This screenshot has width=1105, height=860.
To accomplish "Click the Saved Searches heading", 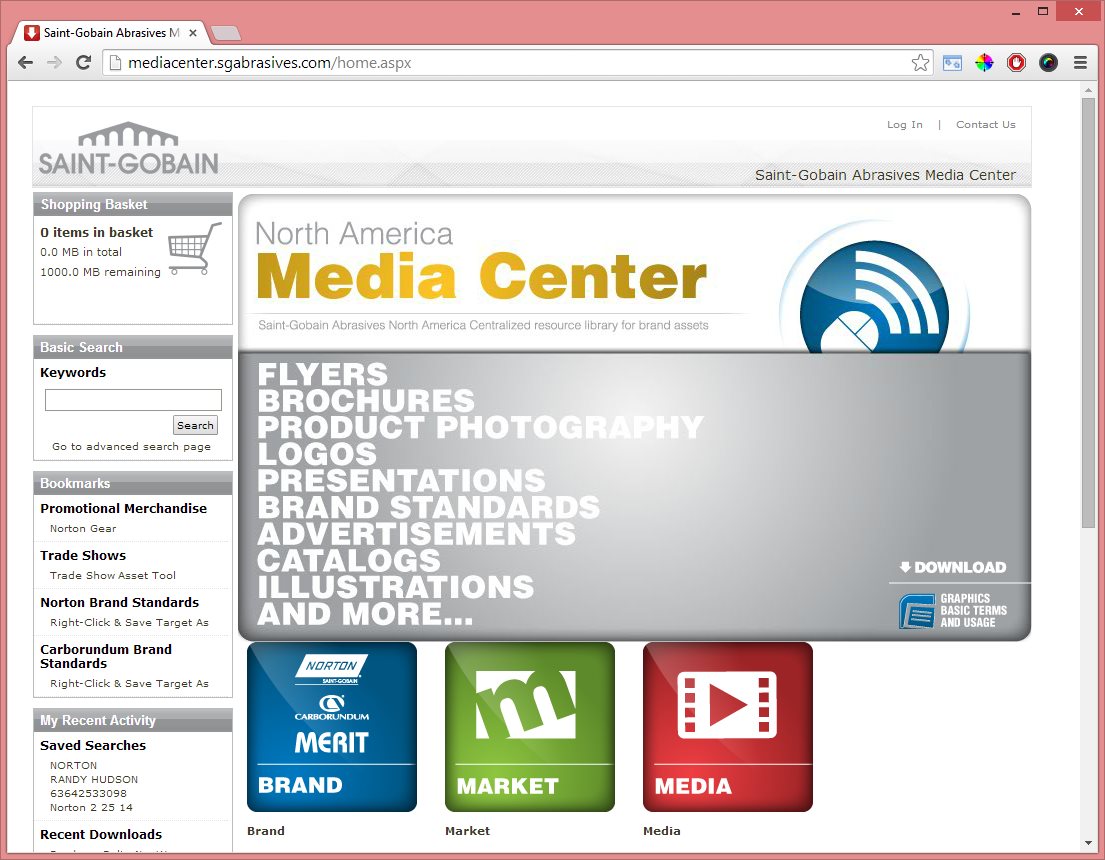I will [93, 745].
